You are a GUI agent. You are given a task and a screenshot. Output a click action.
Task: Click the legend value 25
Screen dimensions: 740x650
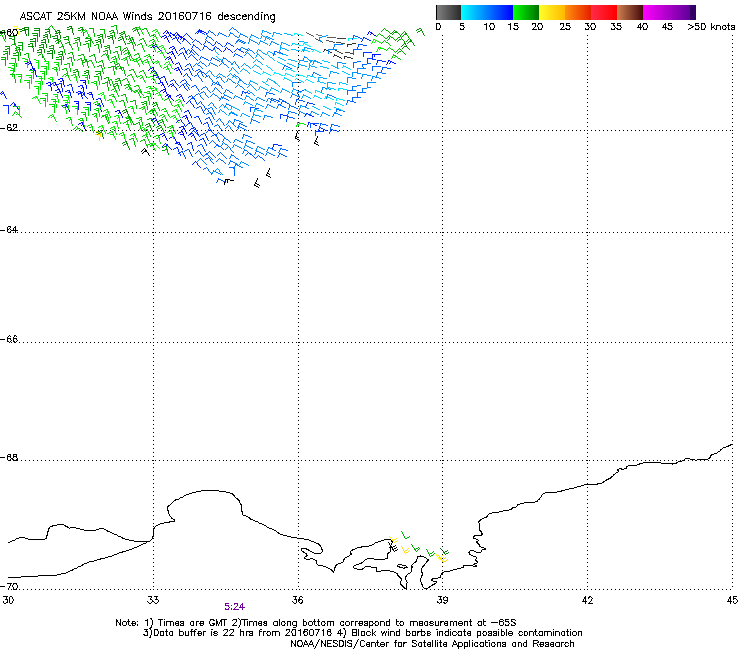pyautogui.click(x=565, y=27)
